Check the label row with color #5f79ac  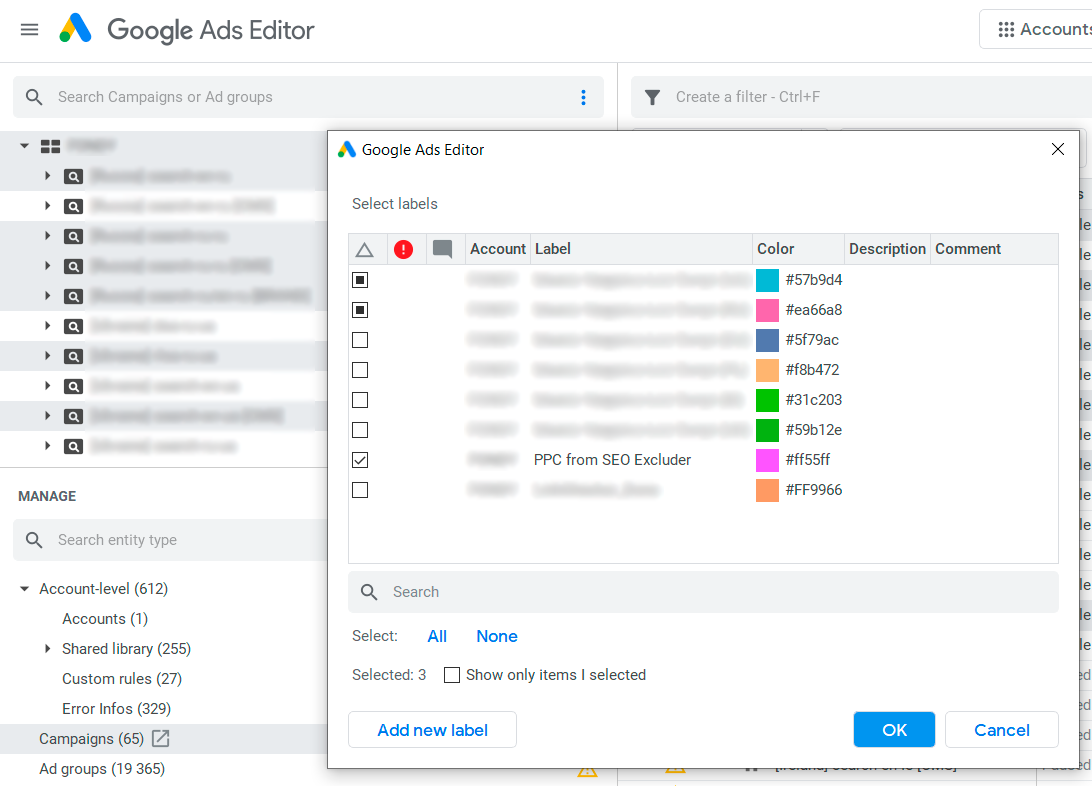360,340
